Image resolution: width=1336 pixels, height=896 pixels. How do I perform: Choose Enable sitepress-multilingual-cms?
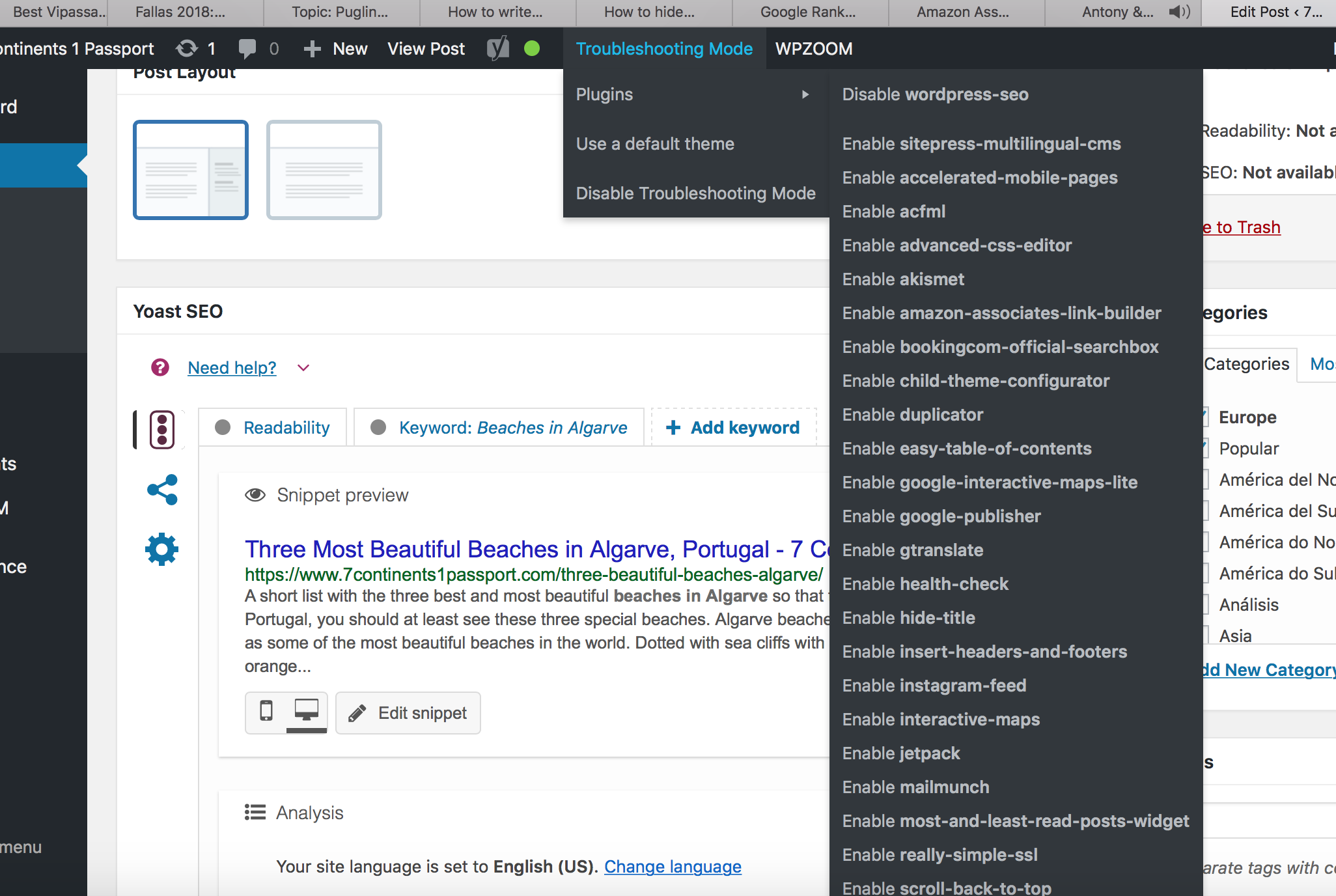[x=982, y=144]
